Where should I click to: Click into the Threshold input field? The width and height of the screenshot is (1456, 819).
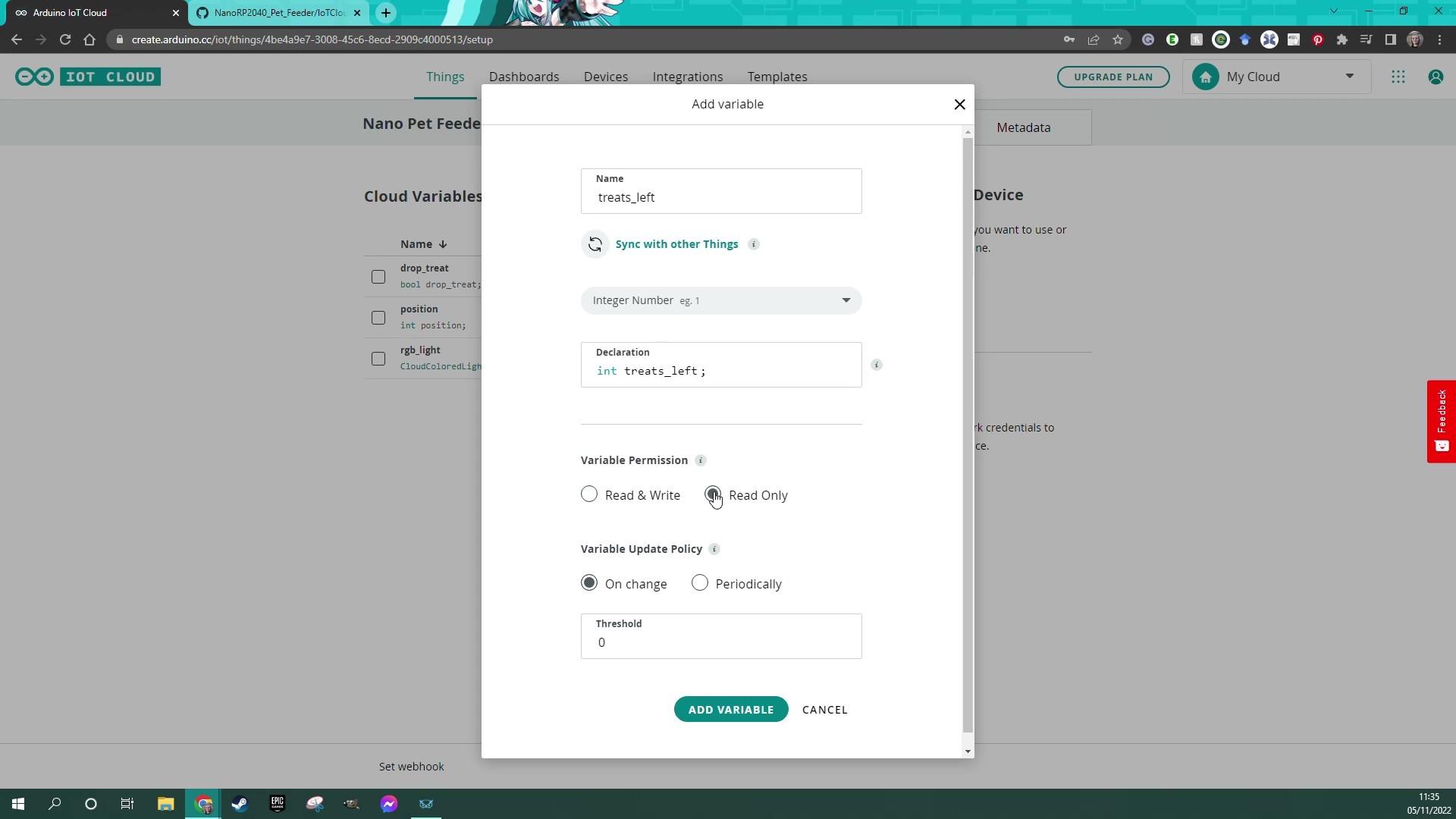coord(720,642)
